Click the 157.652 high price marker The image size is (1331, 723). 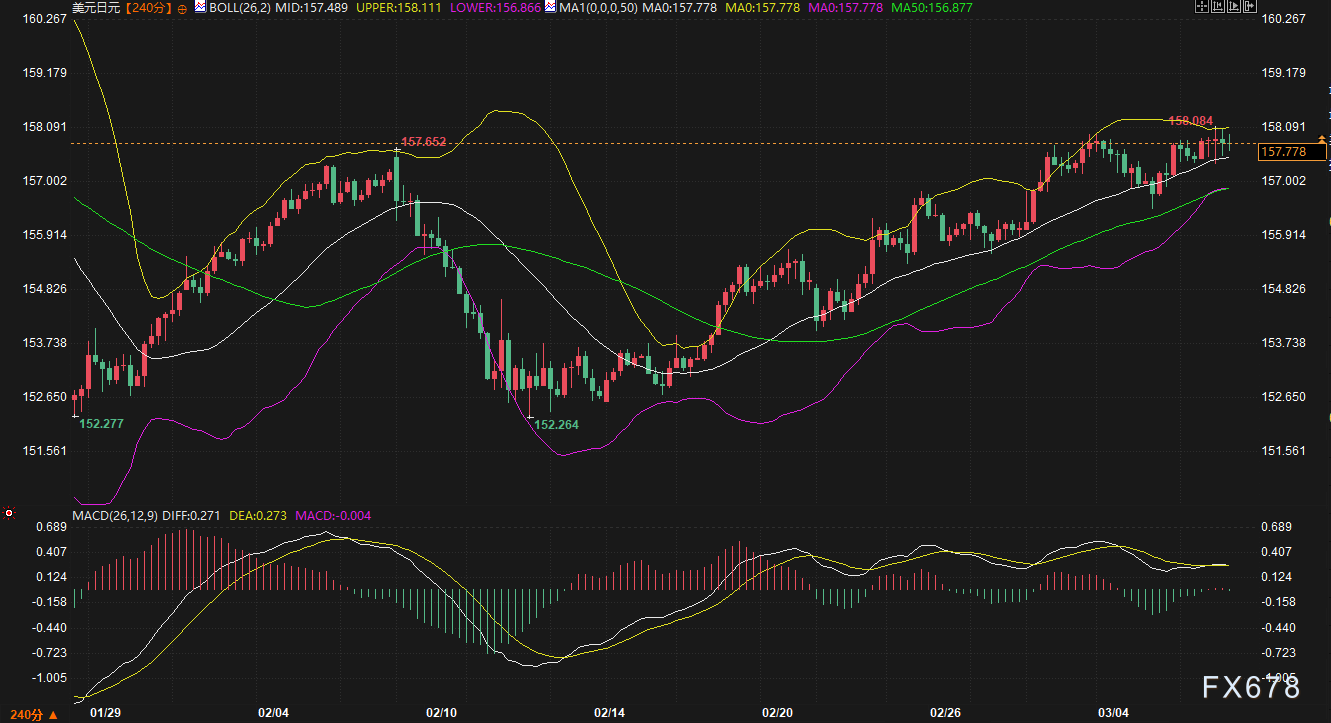422,142
